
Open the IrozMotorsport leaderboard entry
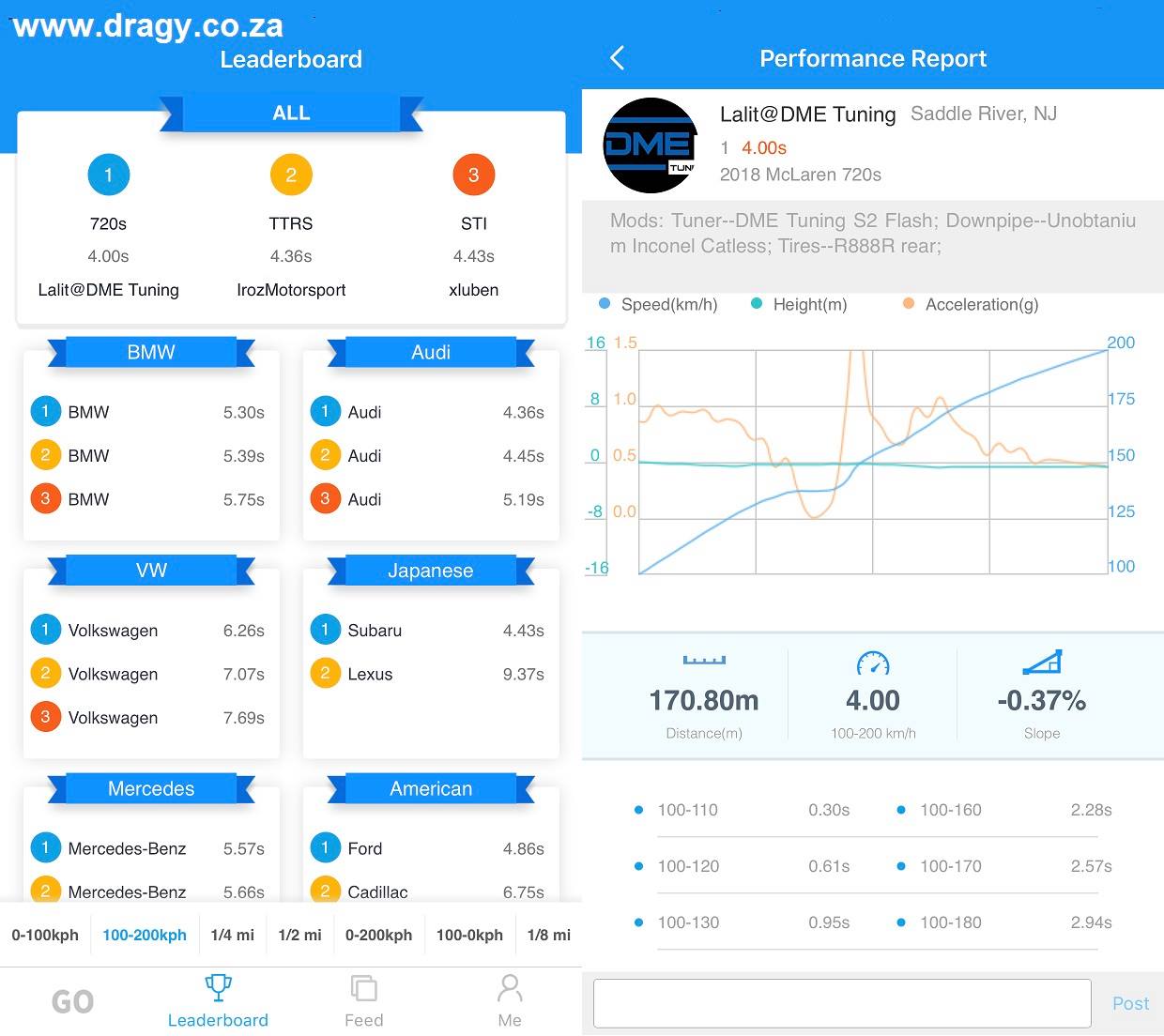291,290
